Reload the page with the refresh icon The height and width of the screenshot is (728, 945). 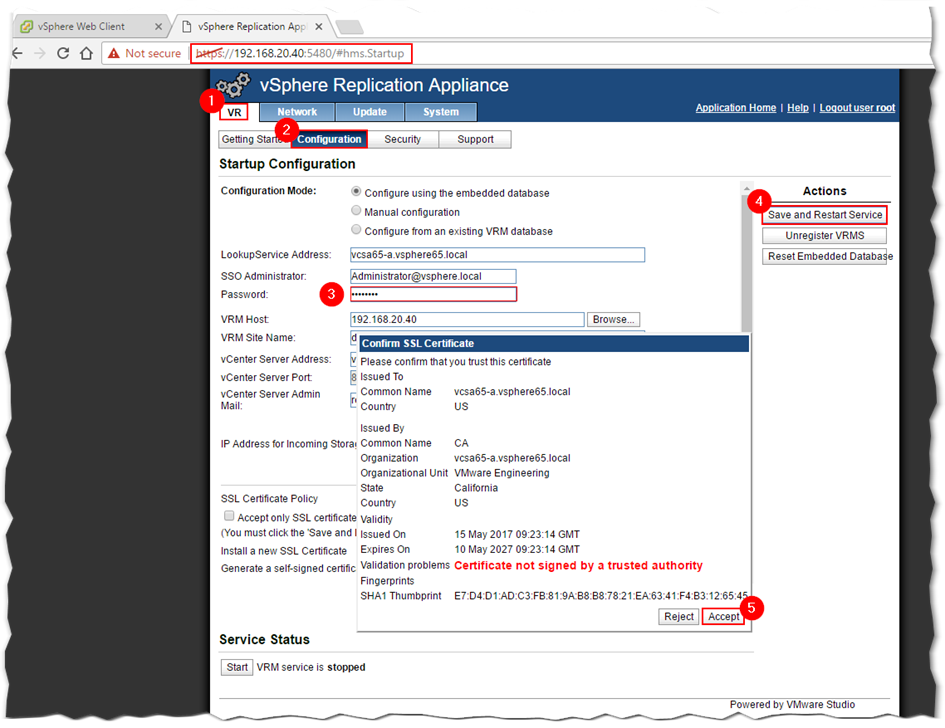pyautogui.click(x=63, y=53)
